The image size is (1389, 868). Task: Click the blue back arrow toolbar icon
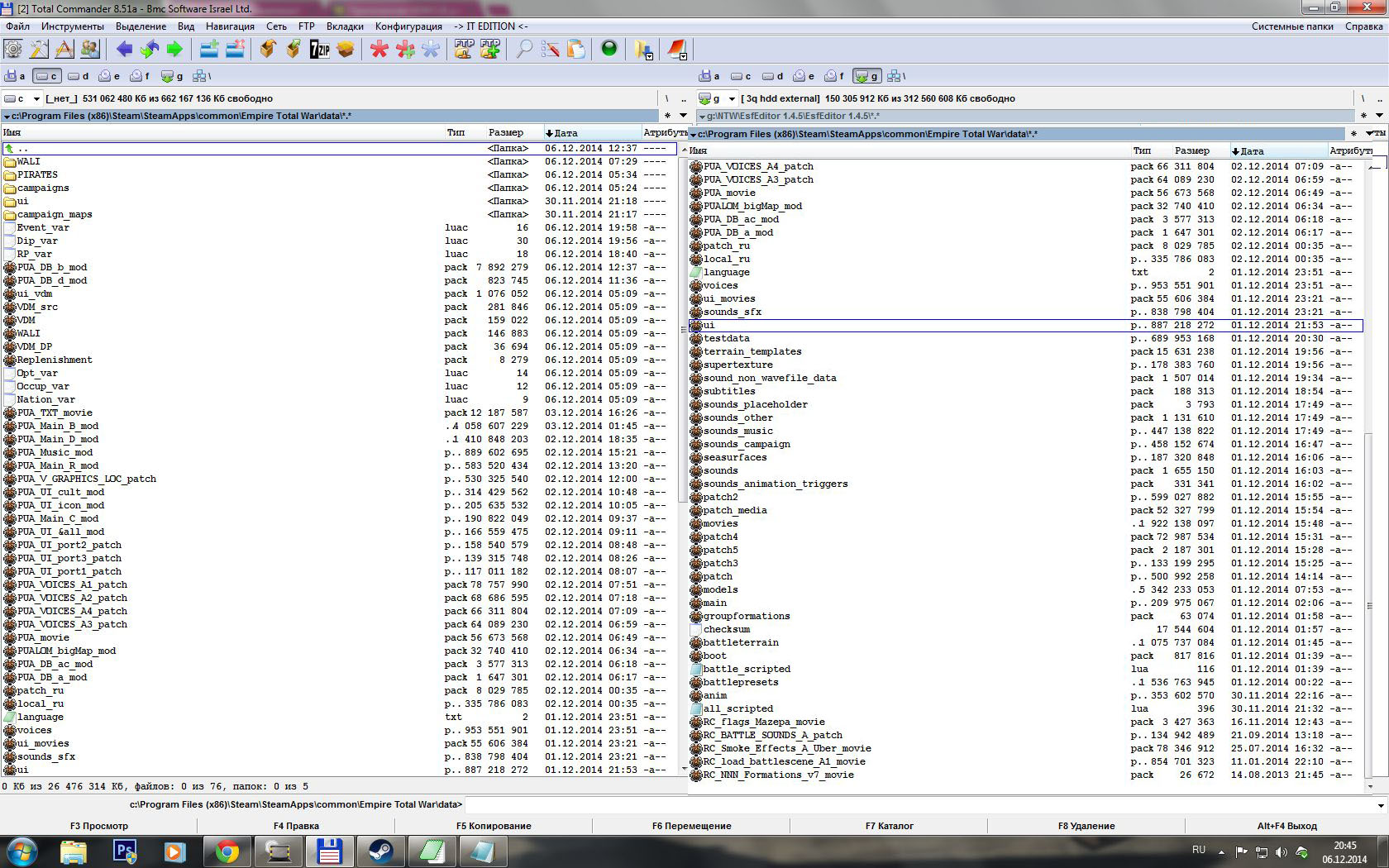[124, 50]
